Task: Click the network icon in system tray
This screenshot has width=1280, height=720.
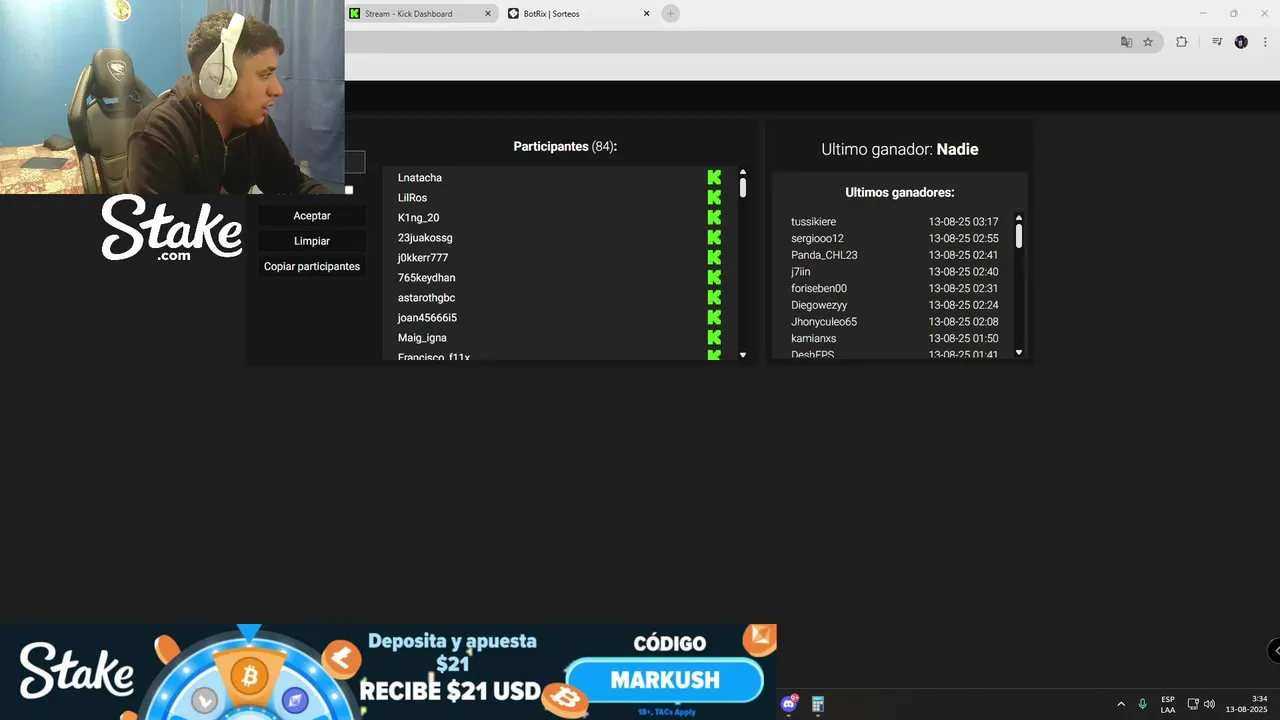Action: [1193, 704]
